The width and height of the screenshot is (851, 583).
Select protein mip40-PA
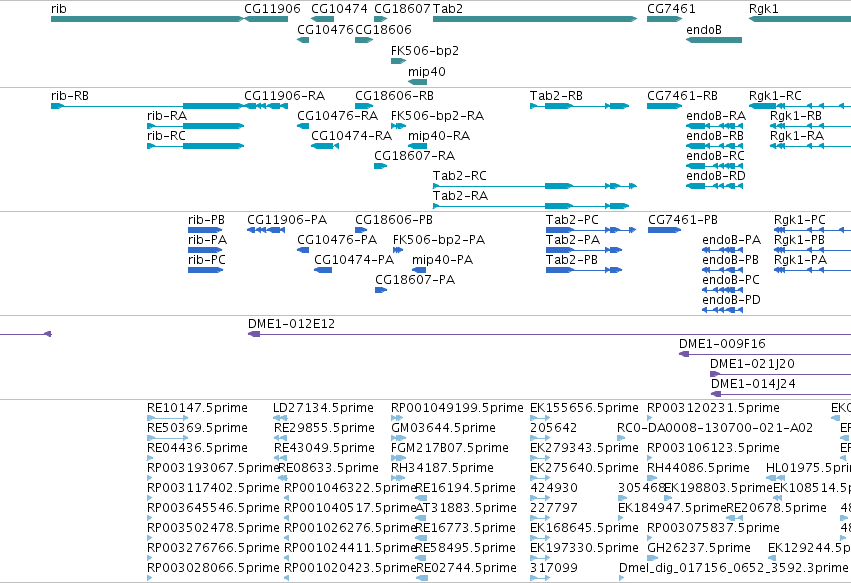point(442,261)
